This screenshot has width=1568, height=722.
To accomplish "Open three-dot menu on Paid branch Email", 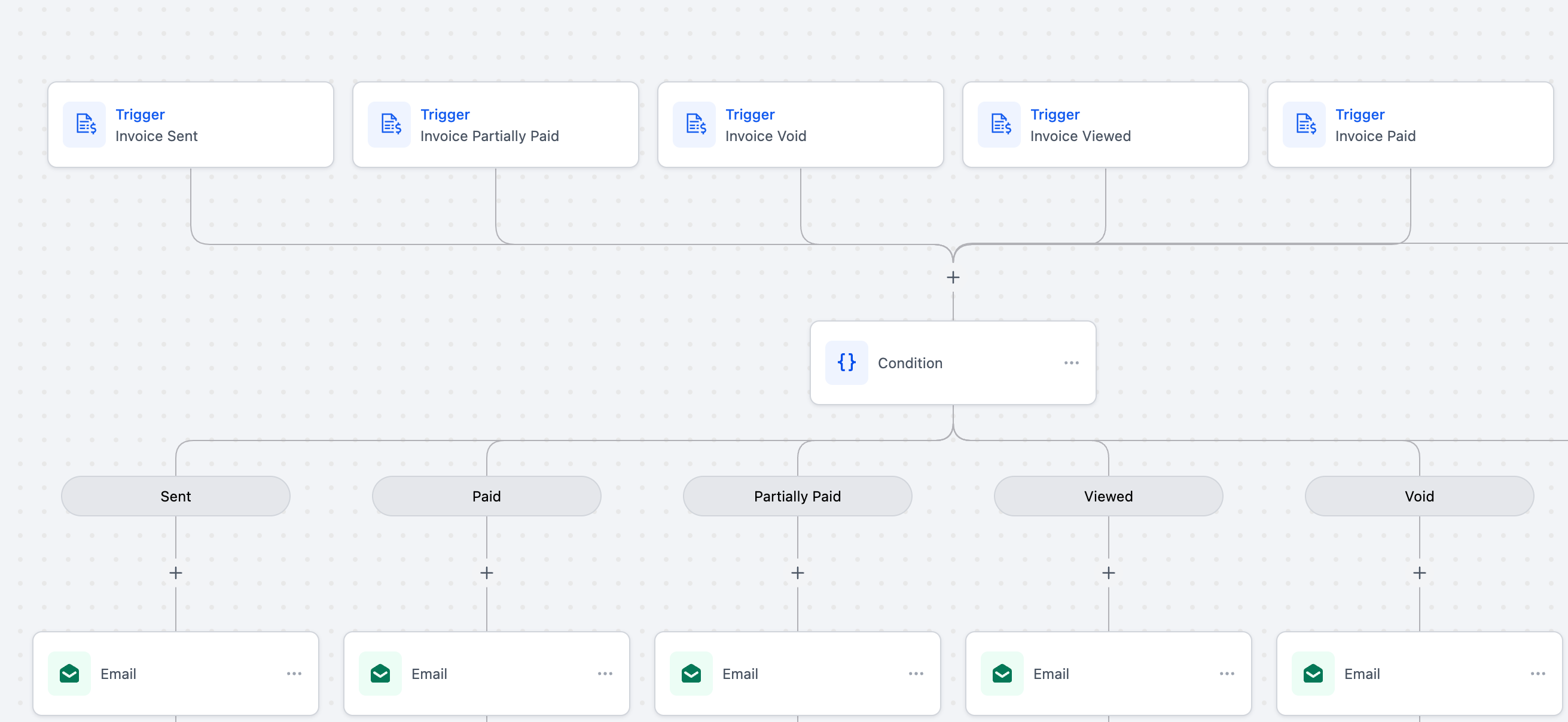I will coord(605,674).
